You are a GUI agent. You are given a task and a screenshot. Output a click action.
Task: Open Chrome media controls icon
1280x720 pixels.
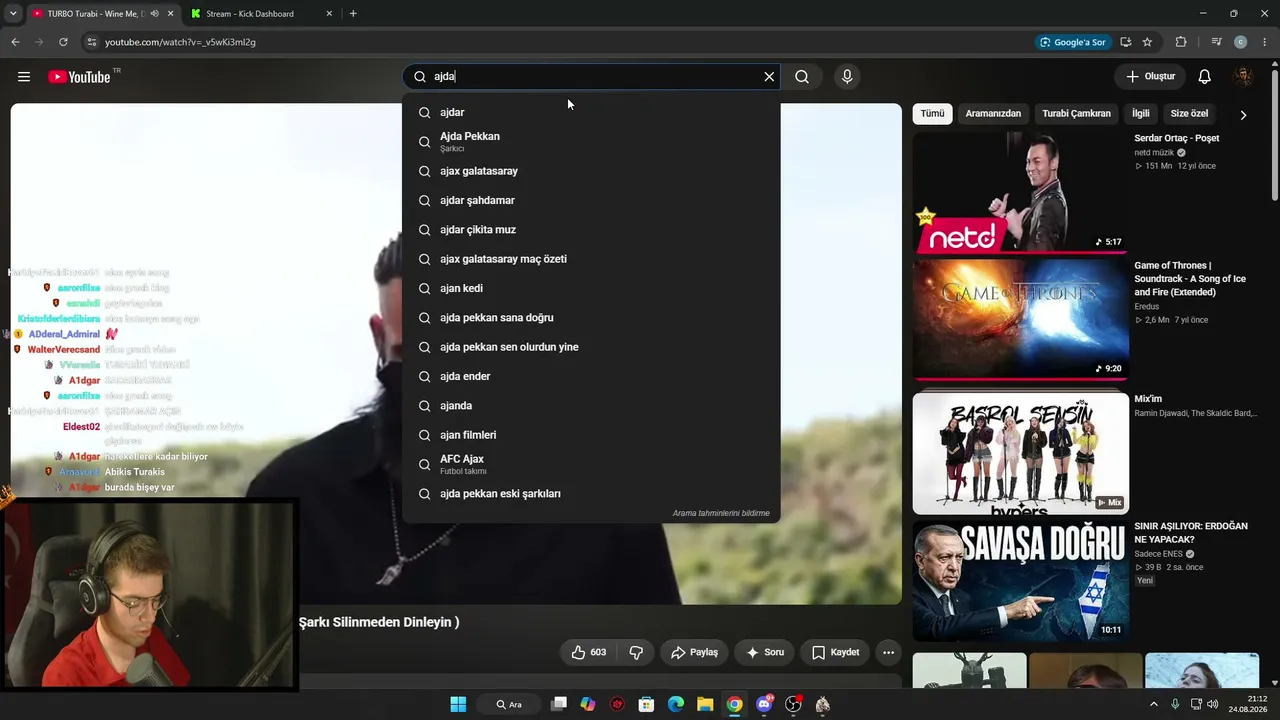coord(1216,42)
